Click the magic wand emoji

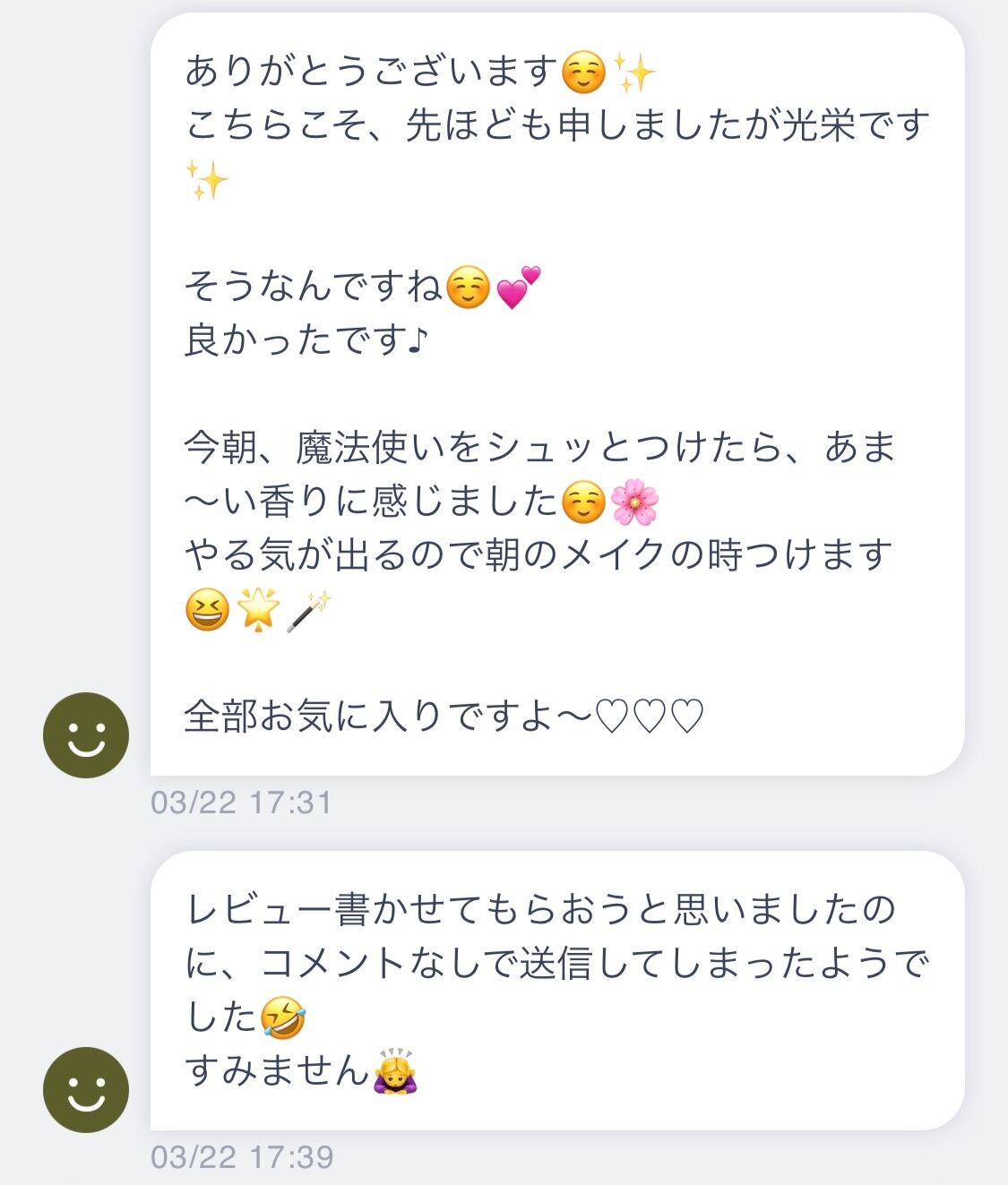(x=309, y=611)
